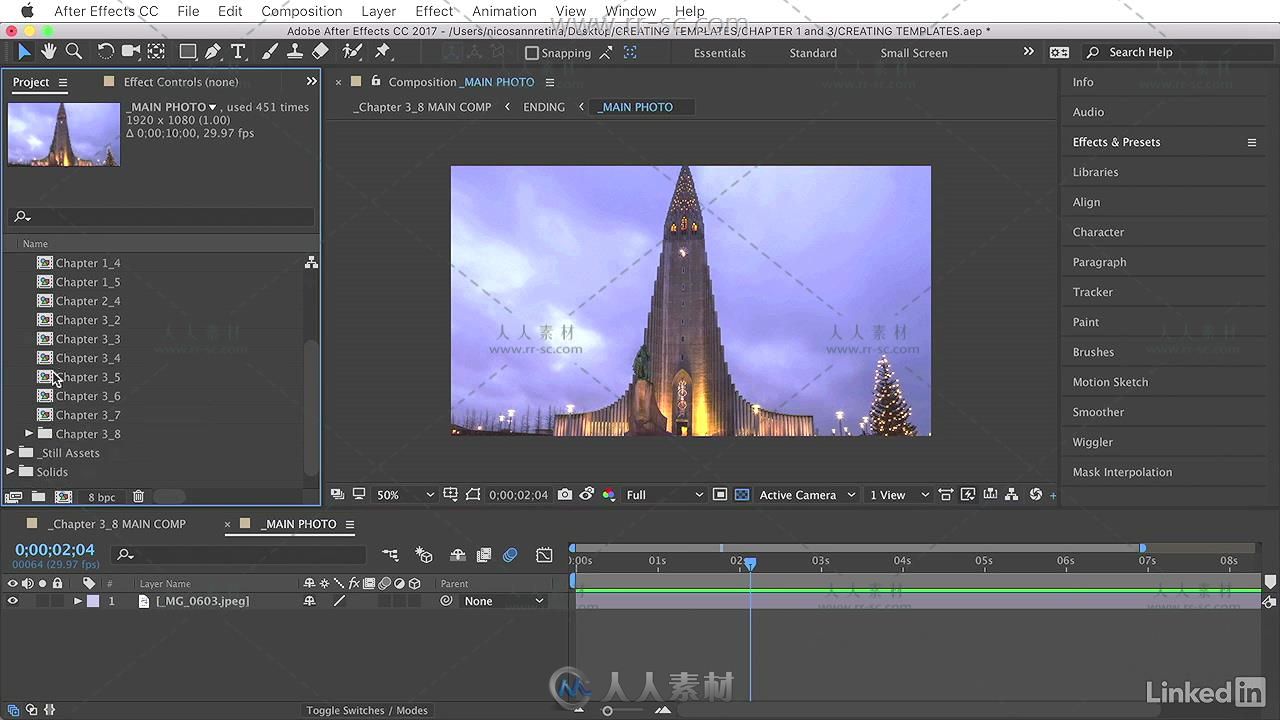The height and width of the screenshot is (720, 1280).
Task: Open the Apple menu
Action: coord(26,11)
